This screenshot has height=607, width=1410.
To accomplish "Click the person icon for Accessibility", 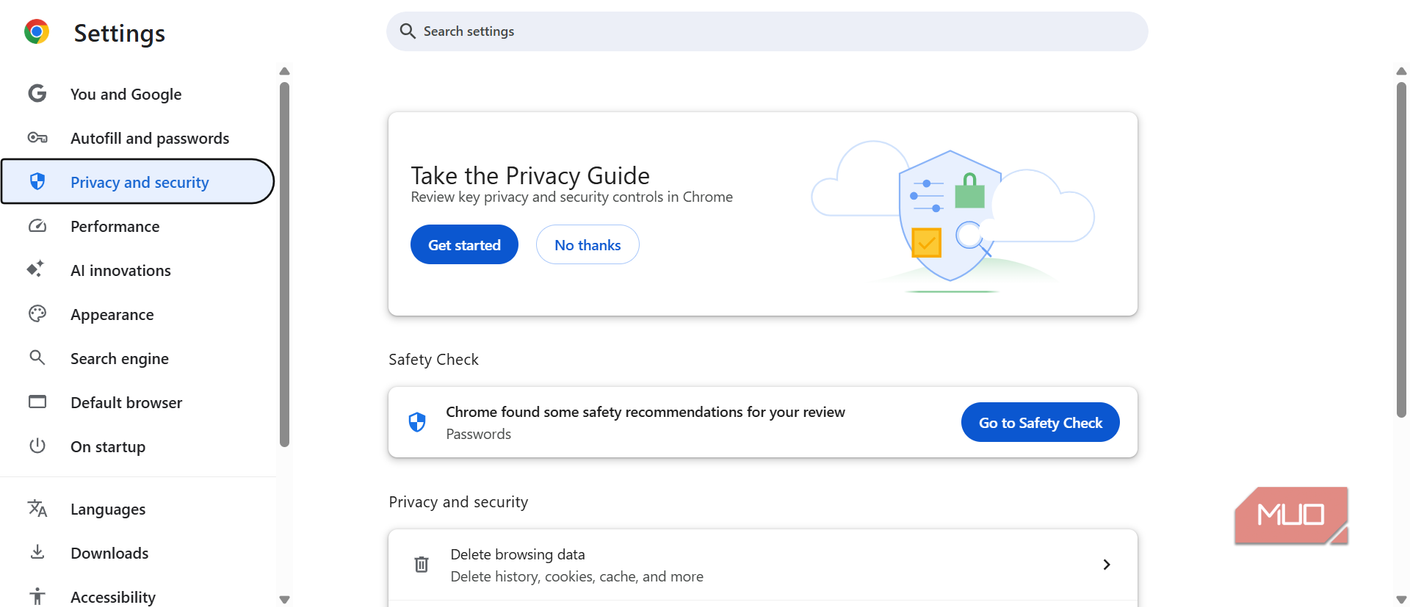I will 37,596.
